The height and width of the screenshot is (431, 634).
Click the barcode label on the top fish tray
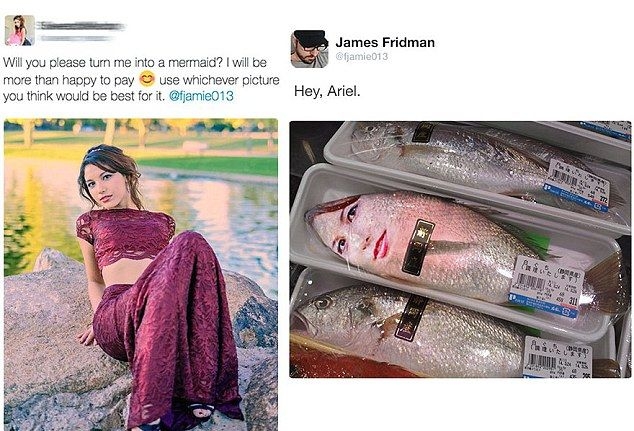tap(577, 185)
